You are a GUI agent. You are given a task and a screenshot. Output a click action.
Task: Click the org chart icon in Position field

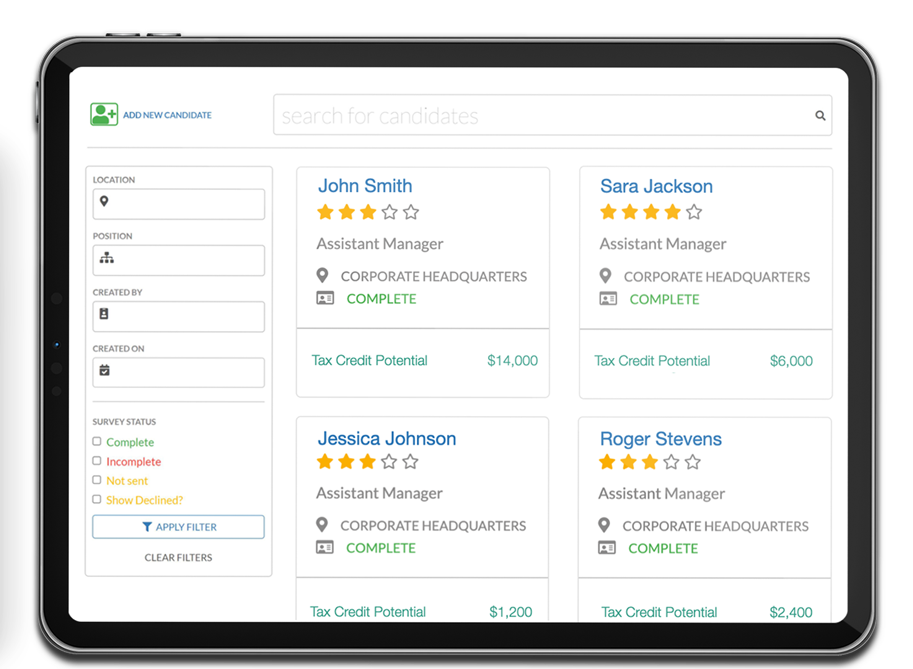[106, 258]
